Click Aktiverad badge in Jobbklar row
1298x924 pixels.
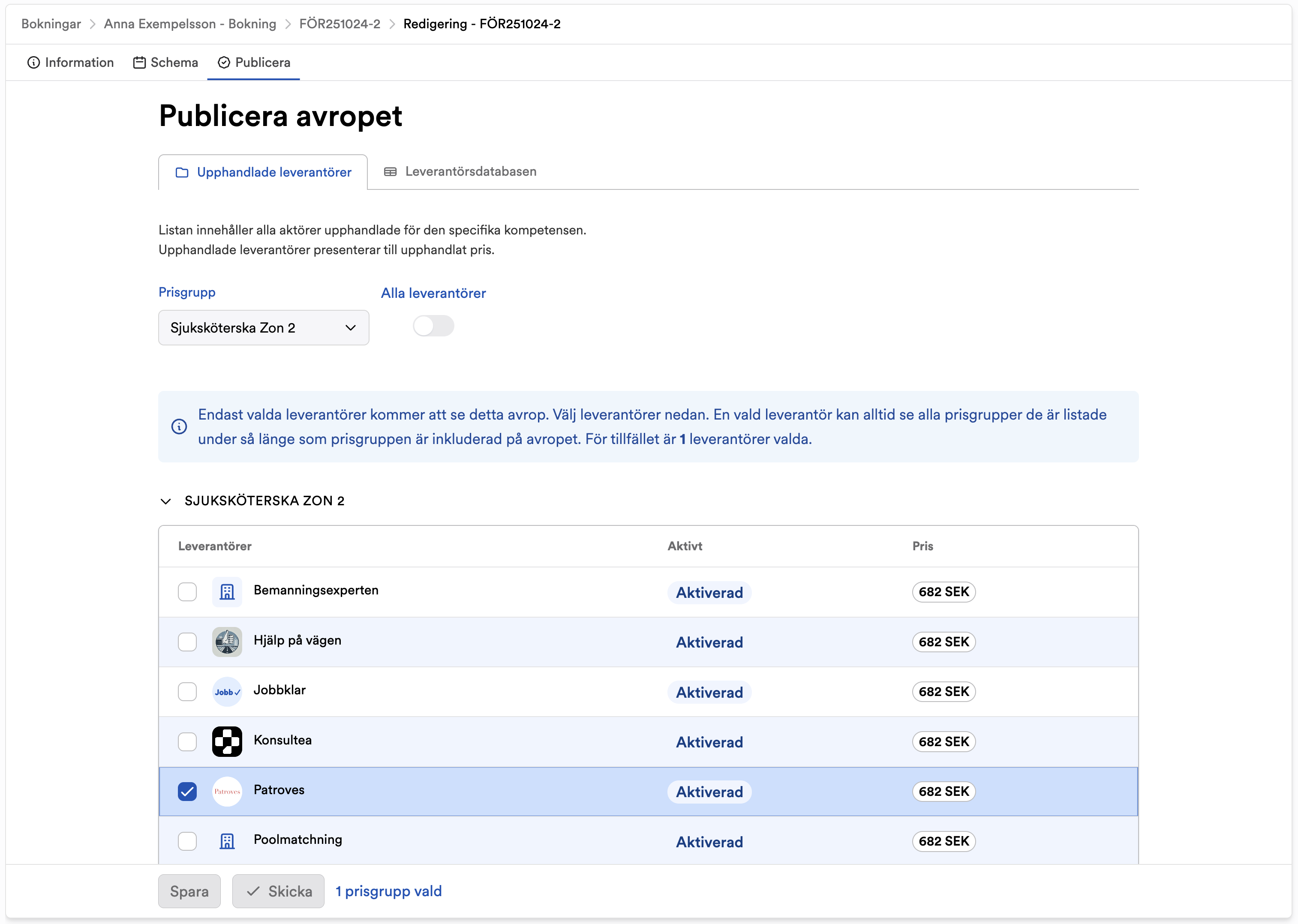point(709,693)
